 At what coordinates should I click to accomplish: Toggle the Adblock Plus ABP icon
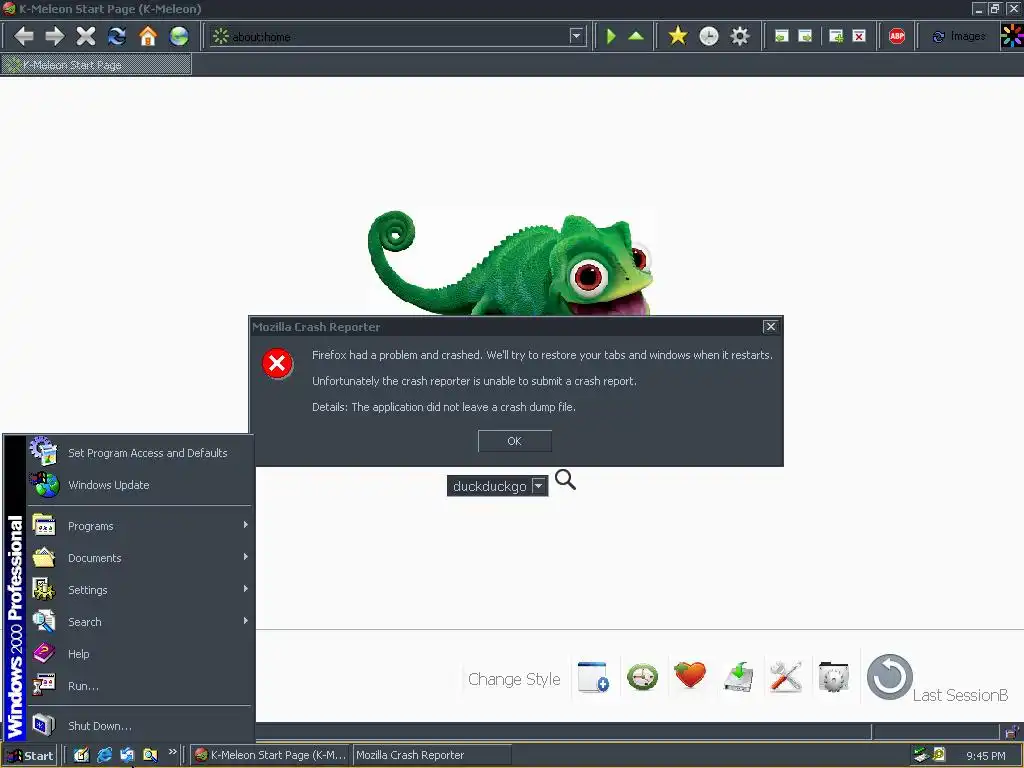click(897, 36)
